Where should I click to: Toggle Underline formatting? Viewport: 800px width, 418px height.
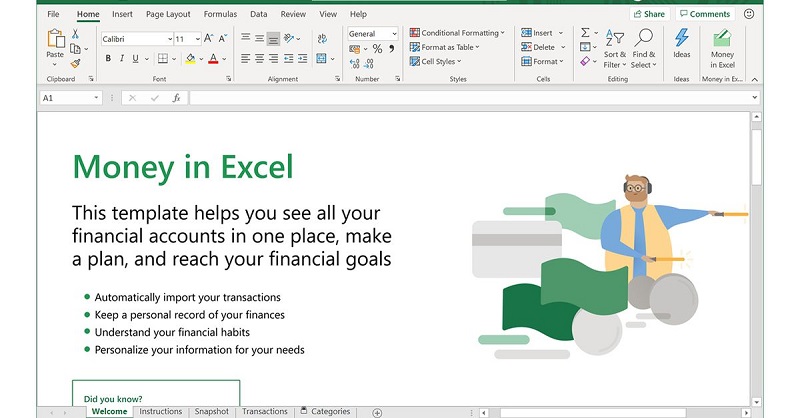(x=137, y=59)
